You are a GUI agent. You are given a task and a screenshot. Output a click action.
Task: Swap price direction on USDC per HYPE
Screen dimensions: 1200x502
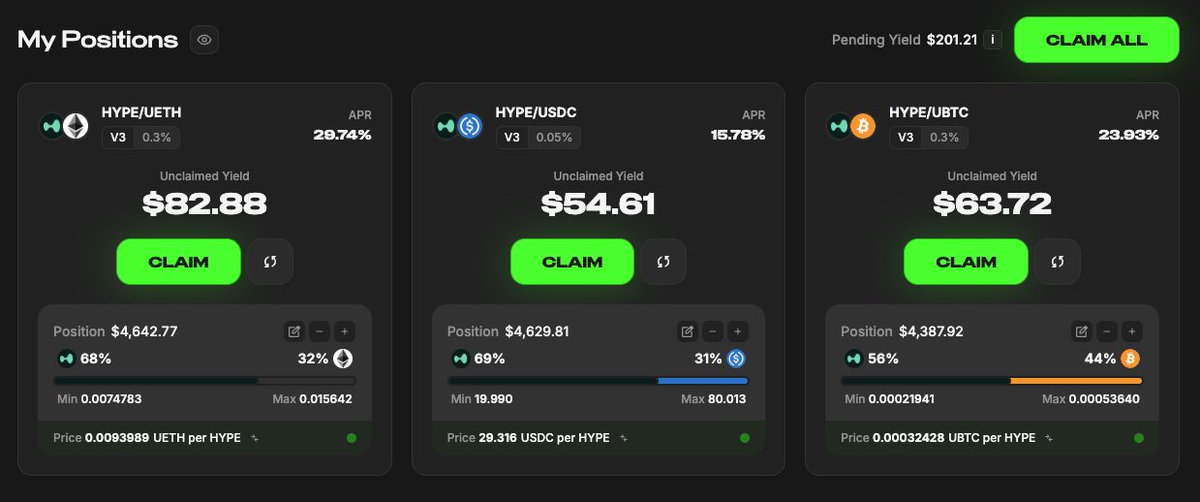(x=624, y=438)
